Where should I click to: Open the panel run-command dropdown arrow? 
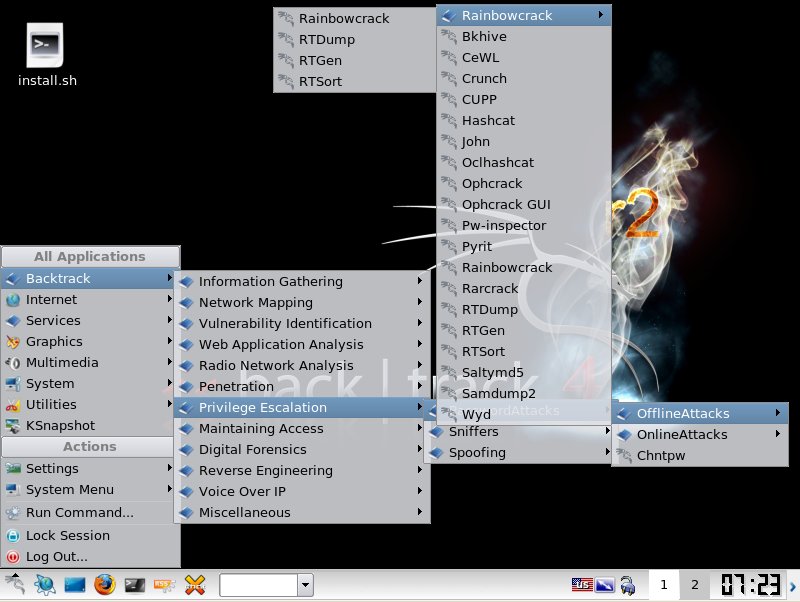(305, 585)
